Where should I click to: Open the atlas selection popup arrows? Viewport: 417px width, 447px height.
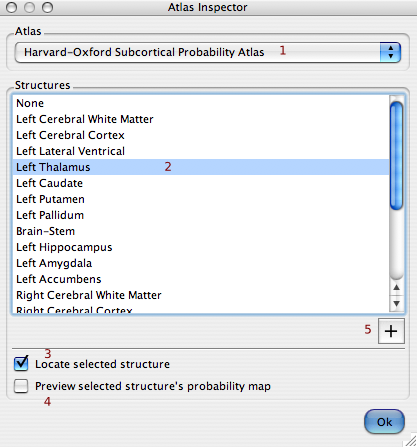coord(390,52)
